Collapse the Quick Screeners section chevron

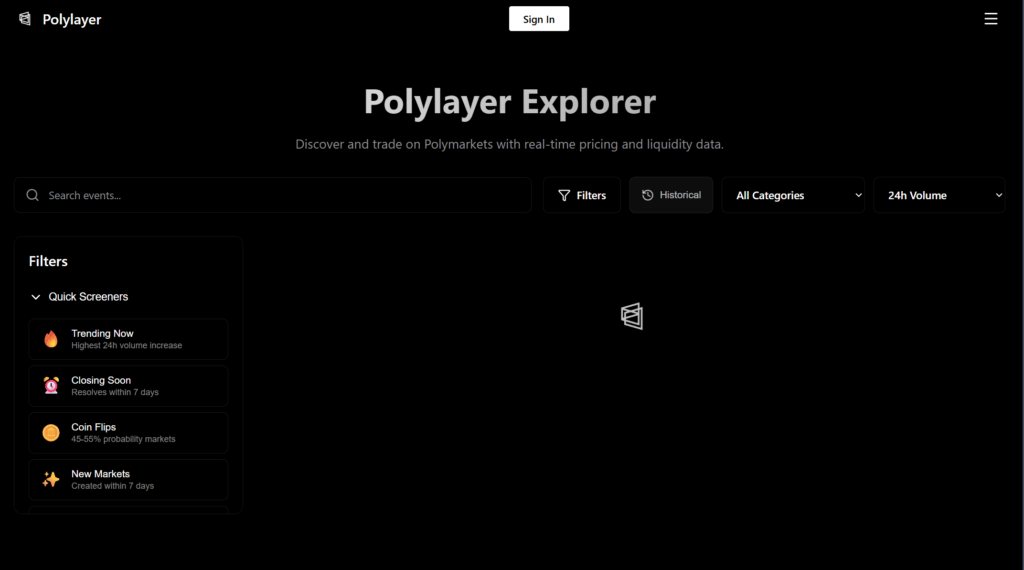(x=36, y=297)
